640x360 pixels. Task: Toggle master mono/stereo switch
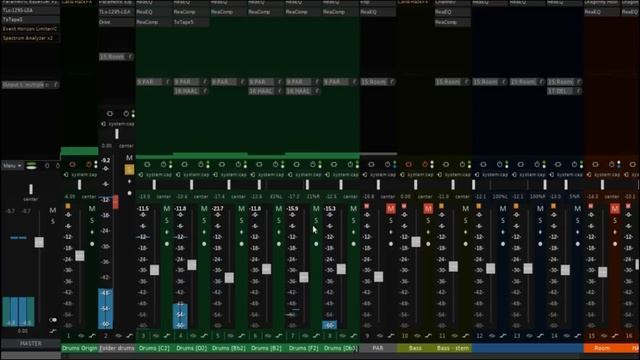(53, 320)
